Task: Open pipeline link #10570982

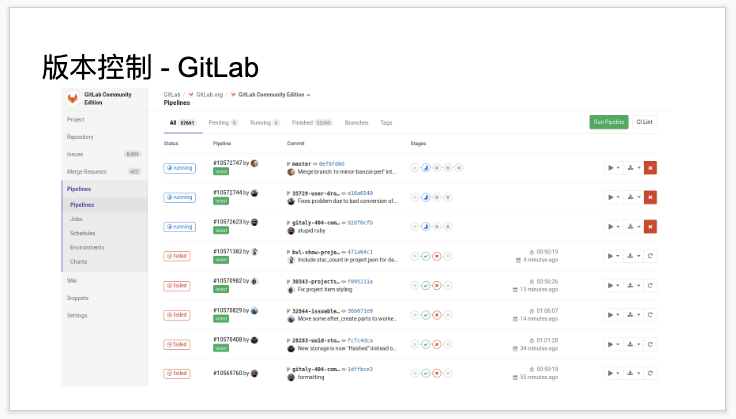Action: pyautogui.click(x=228, y=281)
